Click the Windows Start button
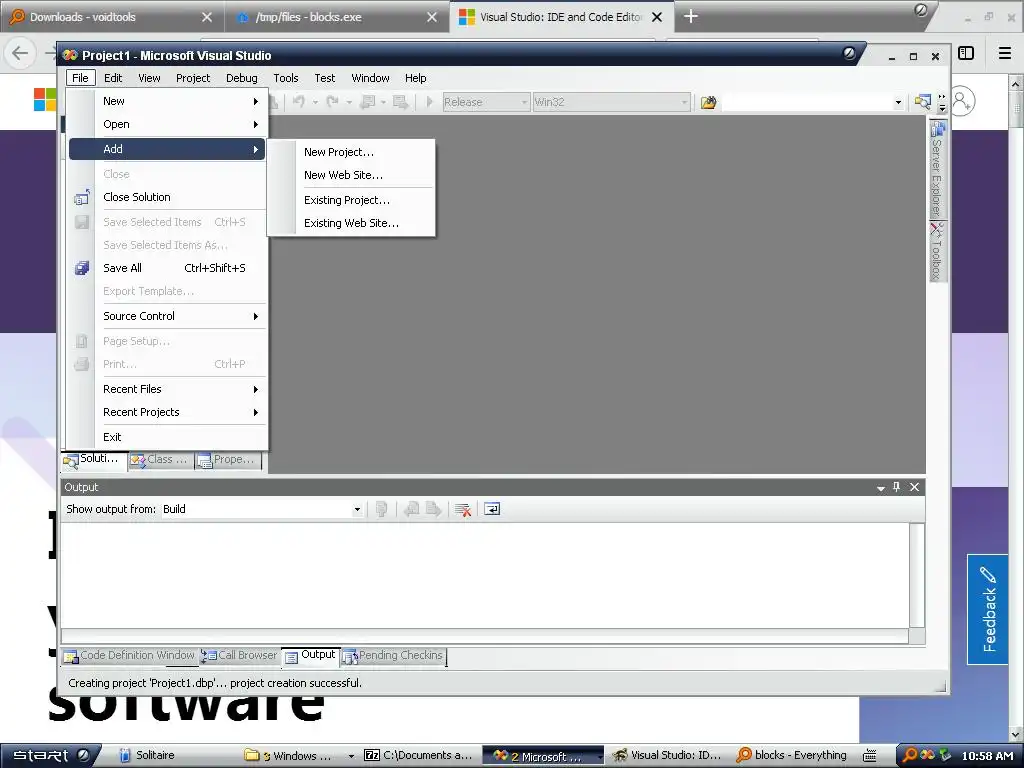The image size is (1024, 768). (x=51, y=756)
